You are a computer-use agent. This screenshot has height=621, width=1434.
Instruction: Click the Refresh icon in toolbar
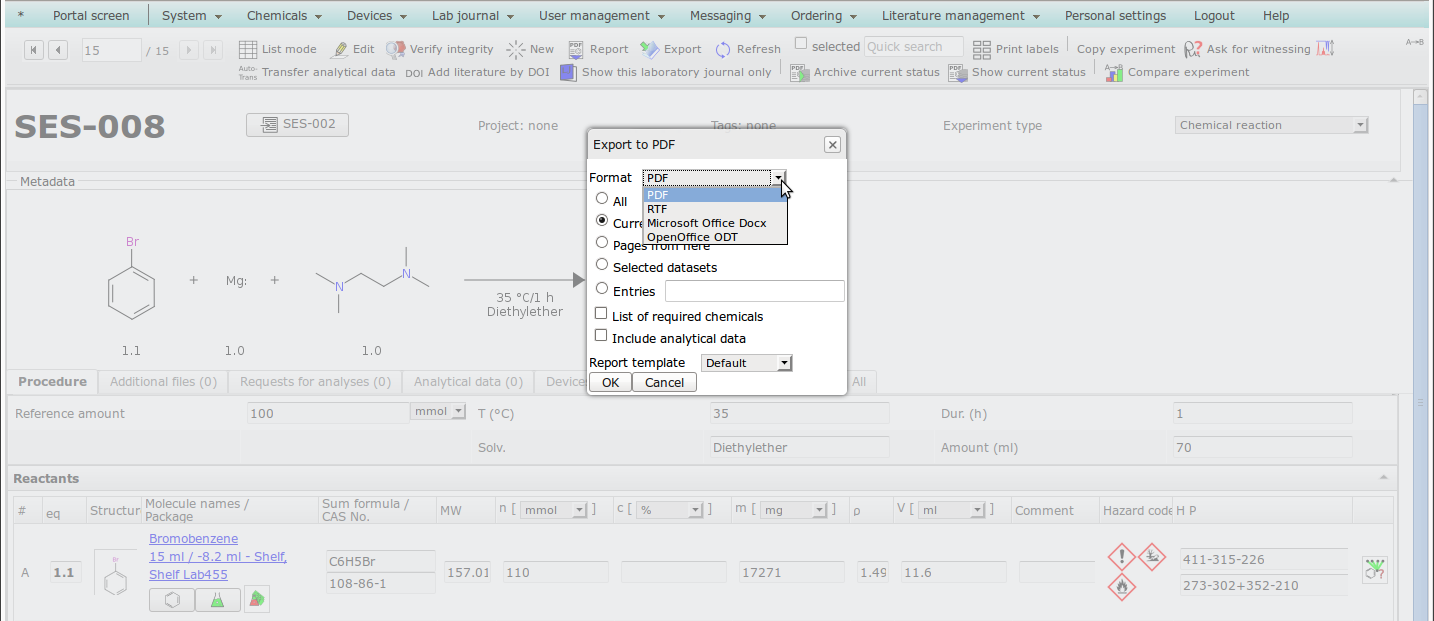(723, 49)
